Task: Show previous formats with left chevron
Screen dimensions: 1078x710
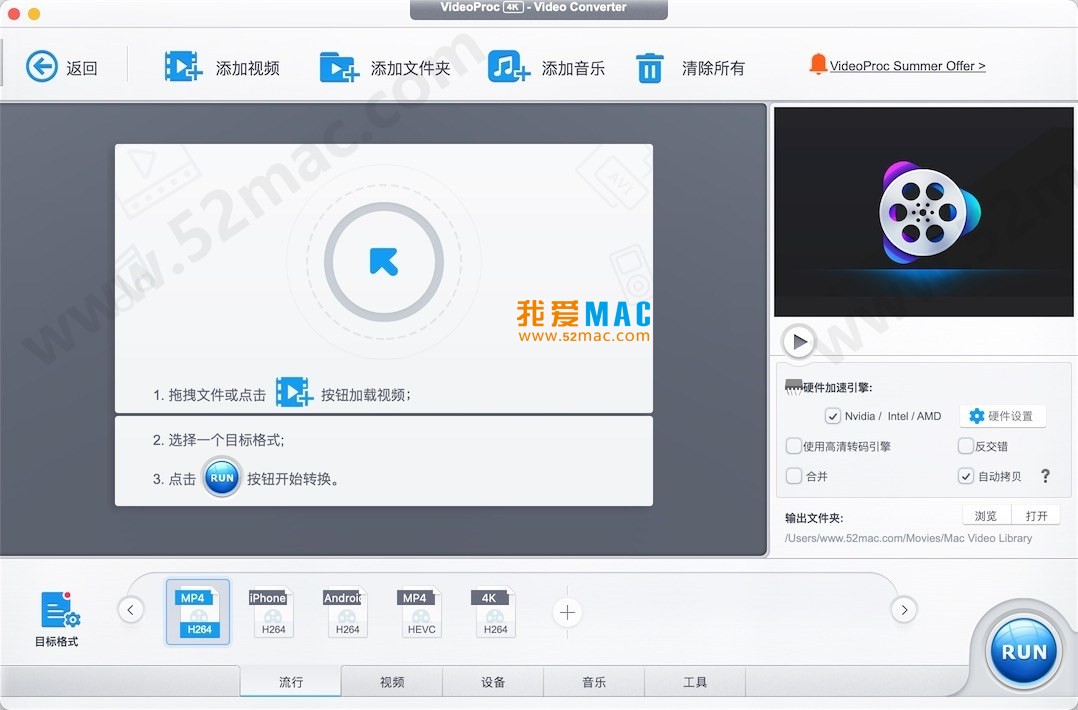Action: (x=131, y=609)
